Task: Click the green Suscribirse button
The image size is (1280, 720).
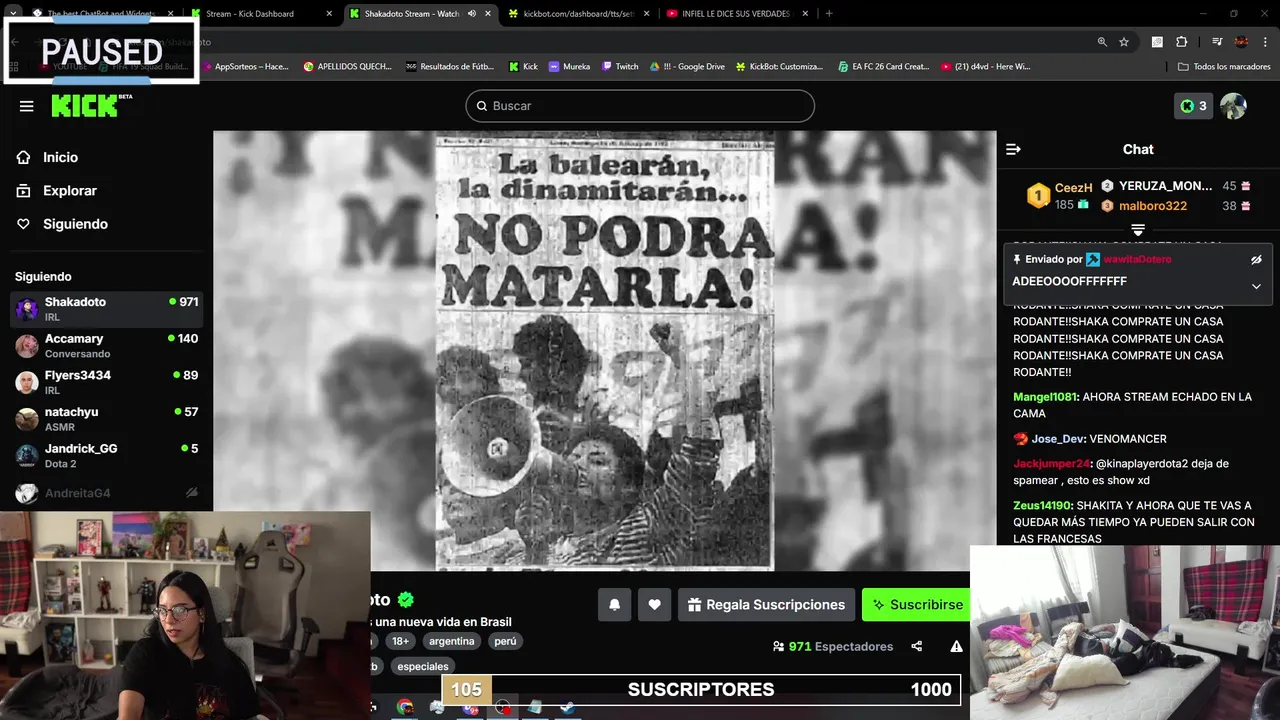Action: click(917, 605)
